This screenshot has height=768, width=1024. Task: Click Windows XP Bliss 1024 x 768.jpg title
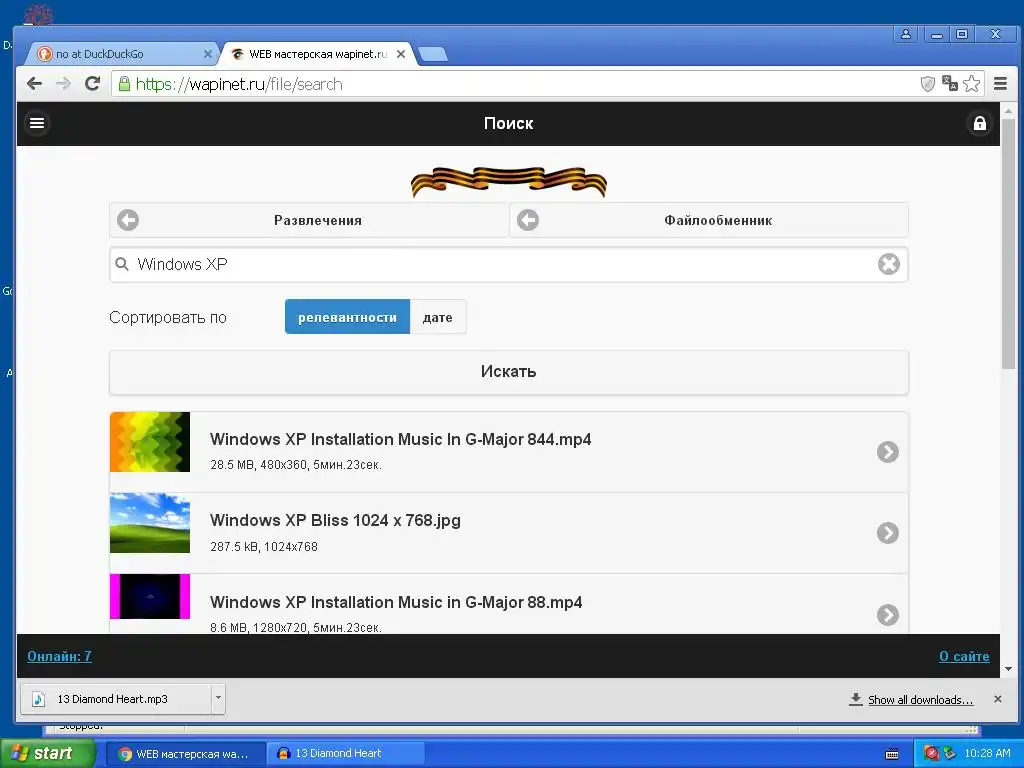click(335, 520)
